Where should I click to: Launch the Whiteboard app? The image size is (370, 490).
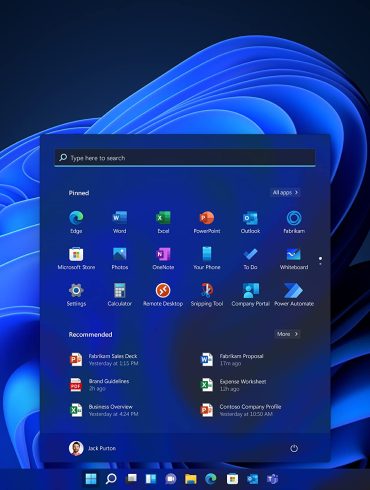click(294, 258)
